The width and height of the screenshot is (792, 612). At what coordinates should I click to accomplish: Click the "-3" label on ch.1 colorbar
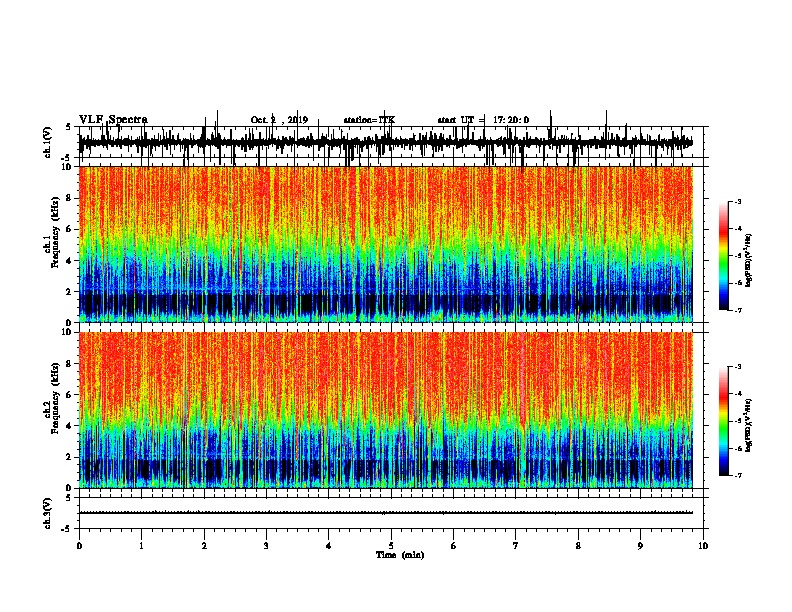737,202
